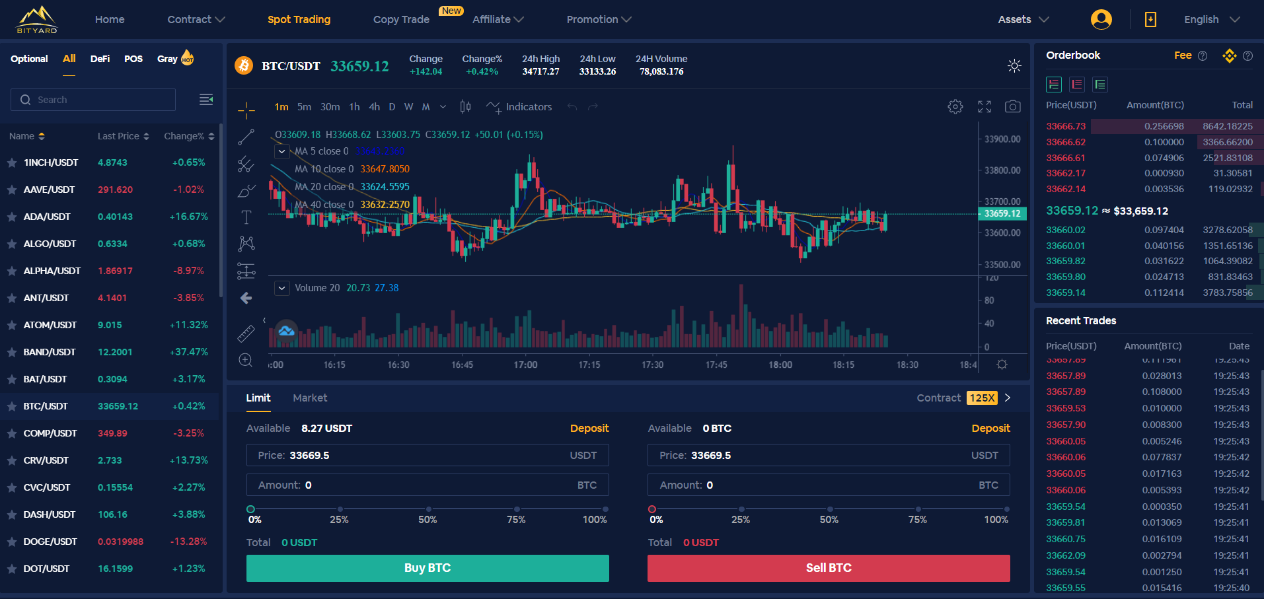Image resolution: width=1264 pixels, height=599 pixels.
Task: Expand the Contract menu in header
Action: tap(196, 19)
